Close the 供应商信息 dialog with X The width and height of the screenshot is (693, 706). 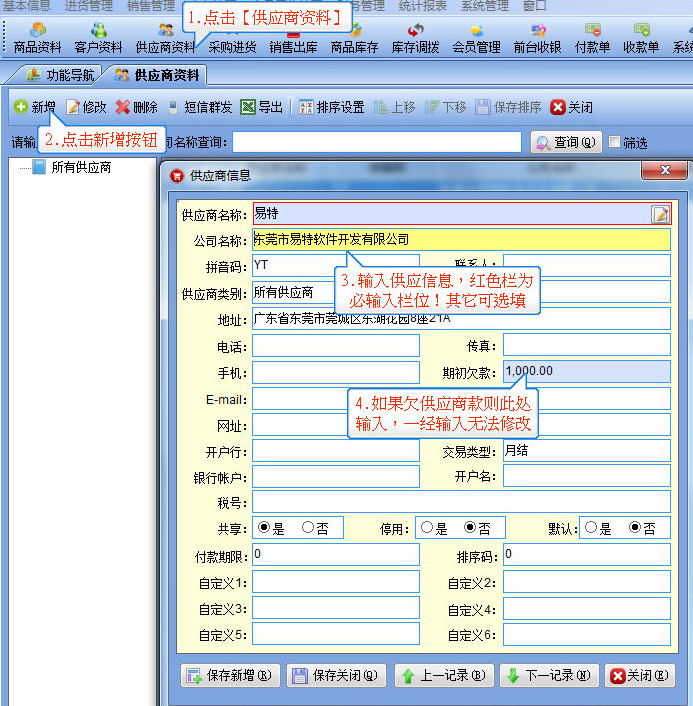pos(665,170)
